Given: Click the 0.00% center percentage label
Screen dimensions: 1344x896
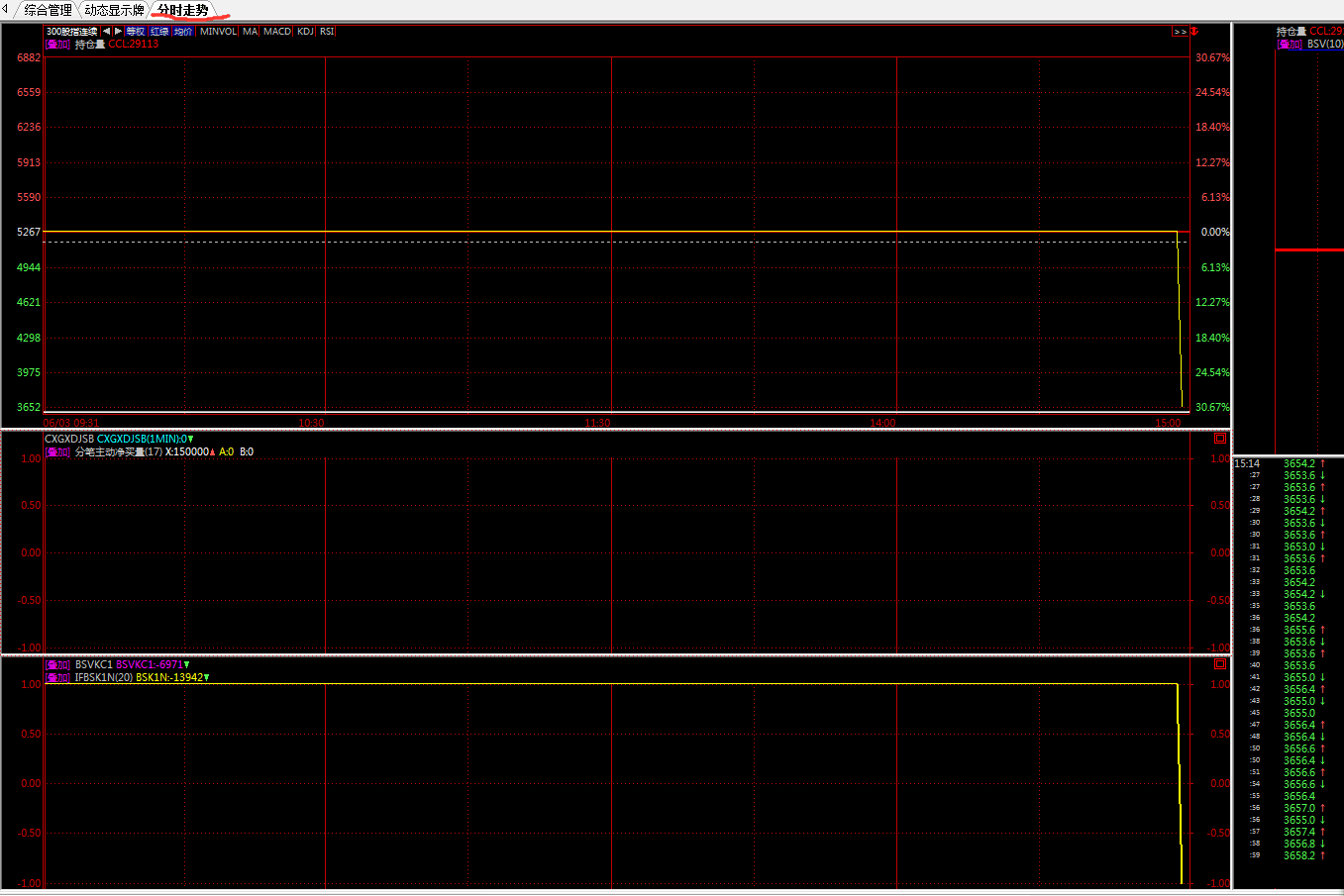Looking at the screenshot, I should [x=1215, y=232].
